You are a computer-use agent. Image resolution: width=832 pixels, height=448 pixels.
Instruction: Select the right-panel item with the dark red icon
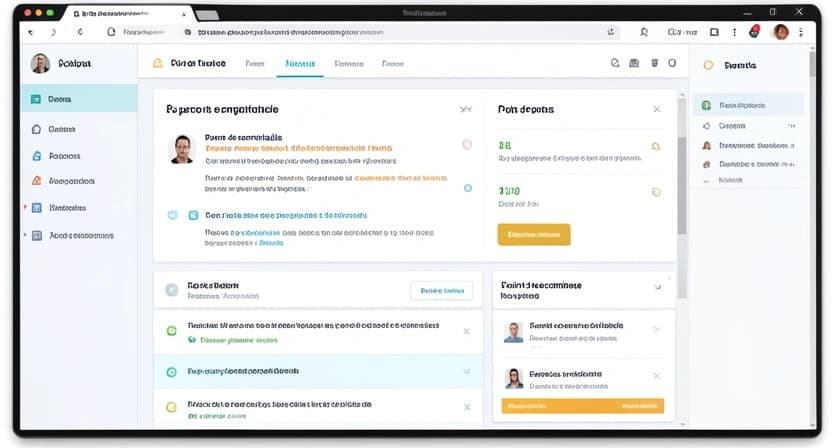pyautogui.click(x=748, y=164)
